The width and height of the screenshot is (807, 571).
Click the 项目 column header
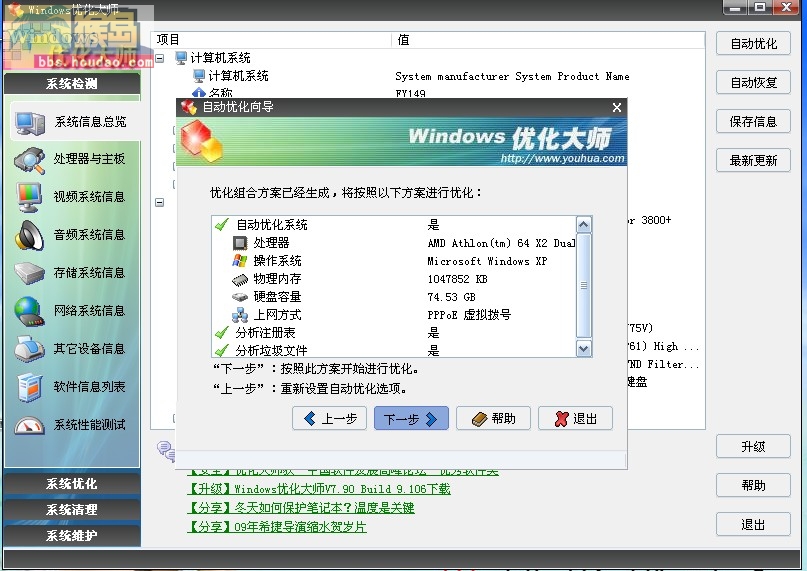click(273, 40)
